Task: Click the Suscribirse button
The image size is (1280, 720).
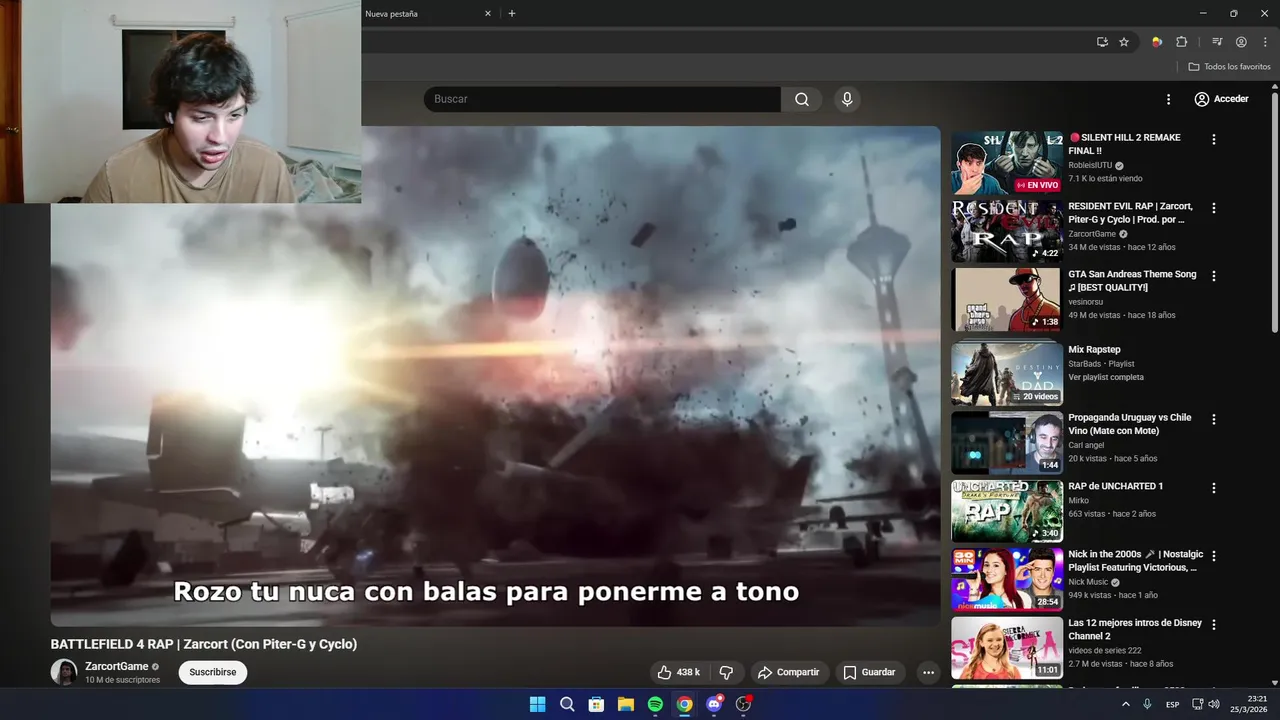Action: click(x=213, y=672)
